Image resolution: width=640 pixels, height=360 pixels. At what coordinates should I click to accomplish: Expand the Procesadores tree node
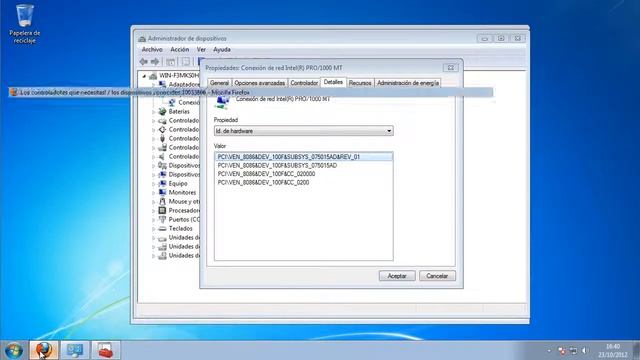[x=154, y=211]
